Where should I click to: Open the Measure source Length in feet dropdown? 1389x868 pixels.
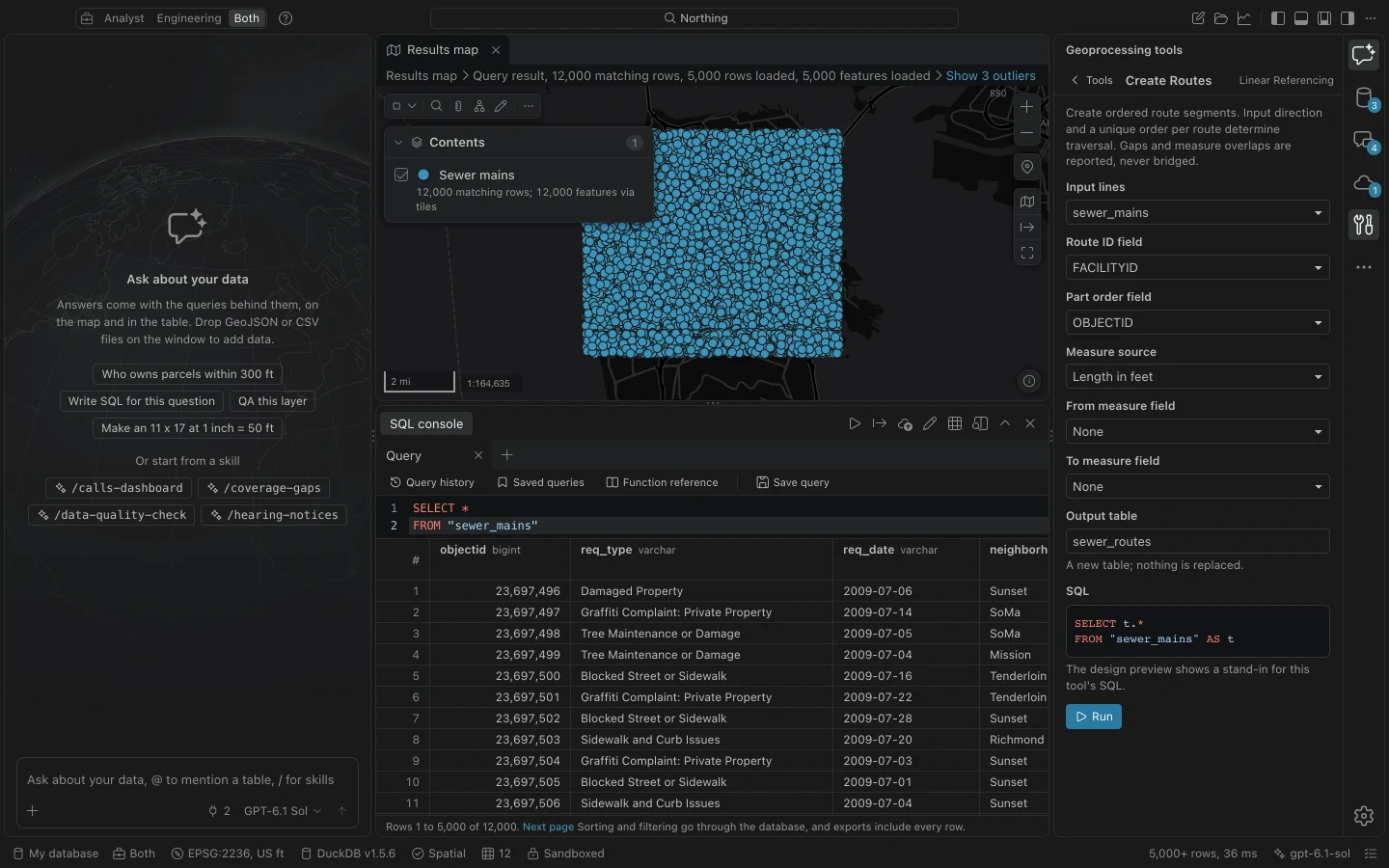(1197, 377)
